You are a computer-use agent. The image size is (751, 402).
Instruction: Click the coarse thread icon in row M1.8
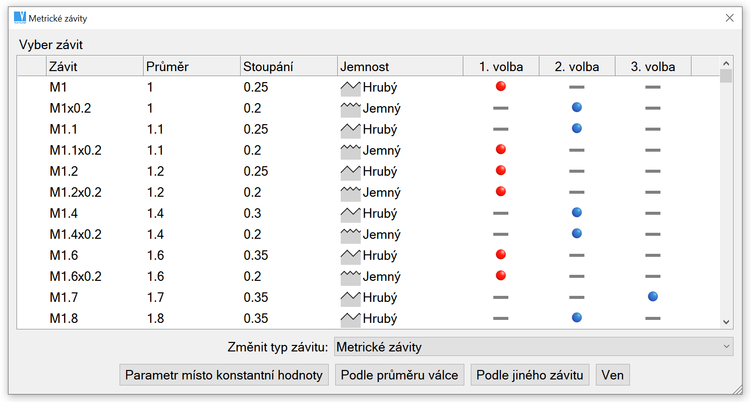pyautogui.click(x=350, y=318)
